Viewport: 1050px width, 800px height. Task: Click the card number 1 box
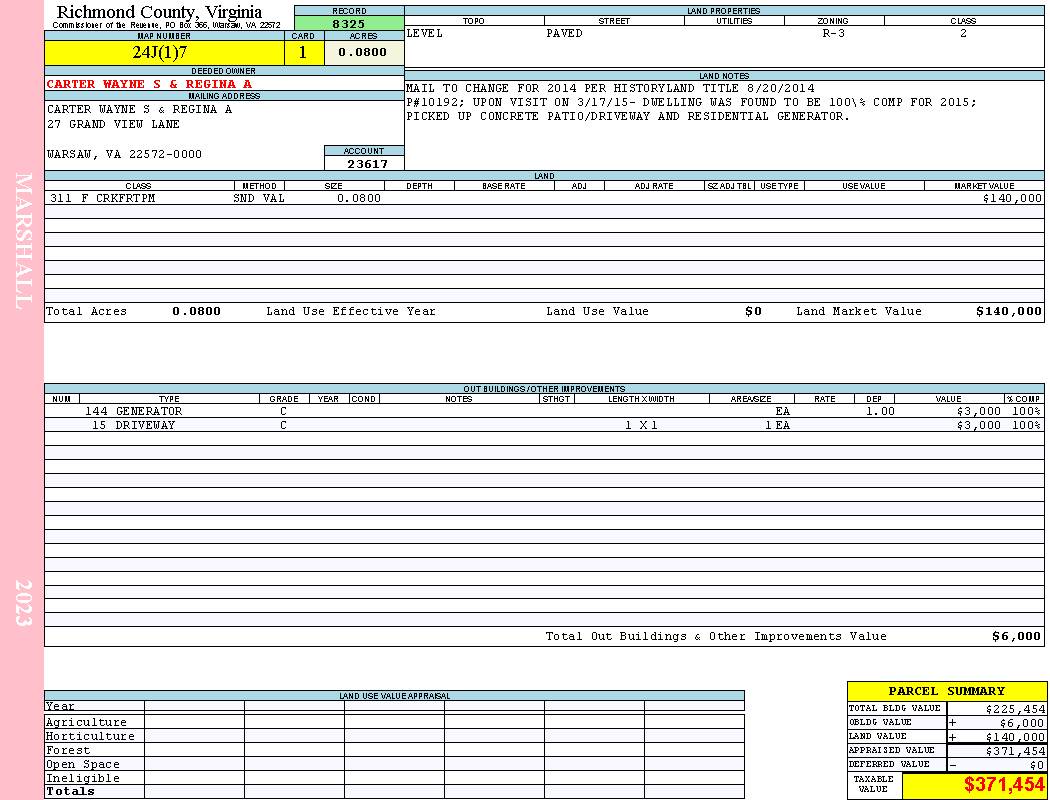[304, 52]
